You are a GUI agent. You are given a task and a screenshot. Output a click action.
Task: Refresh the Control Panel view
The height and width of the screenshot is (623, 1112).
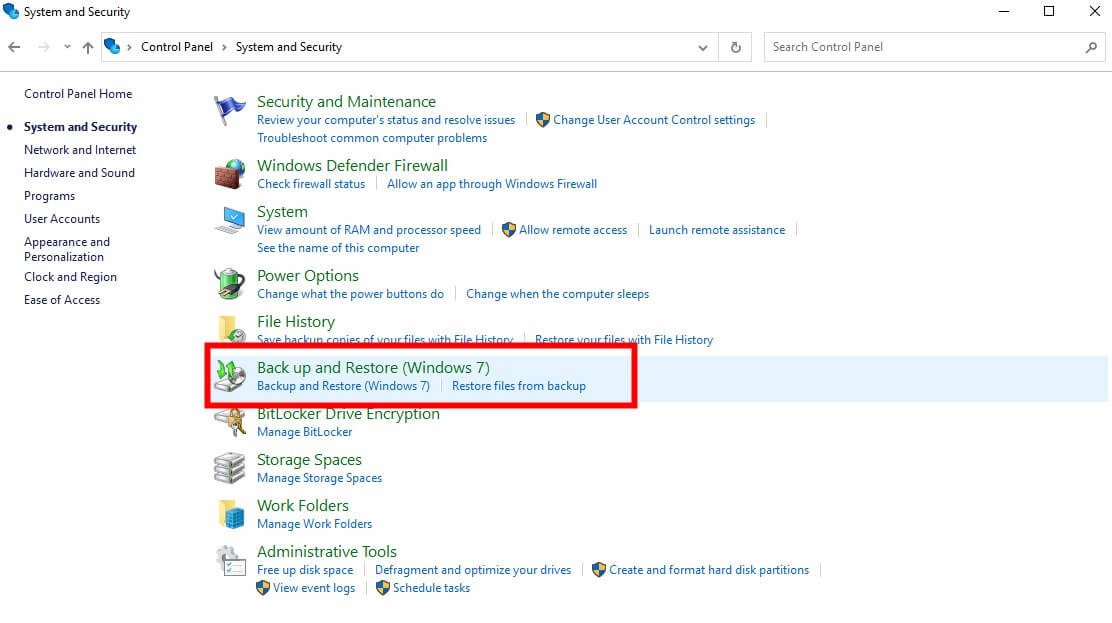(735, 47)
